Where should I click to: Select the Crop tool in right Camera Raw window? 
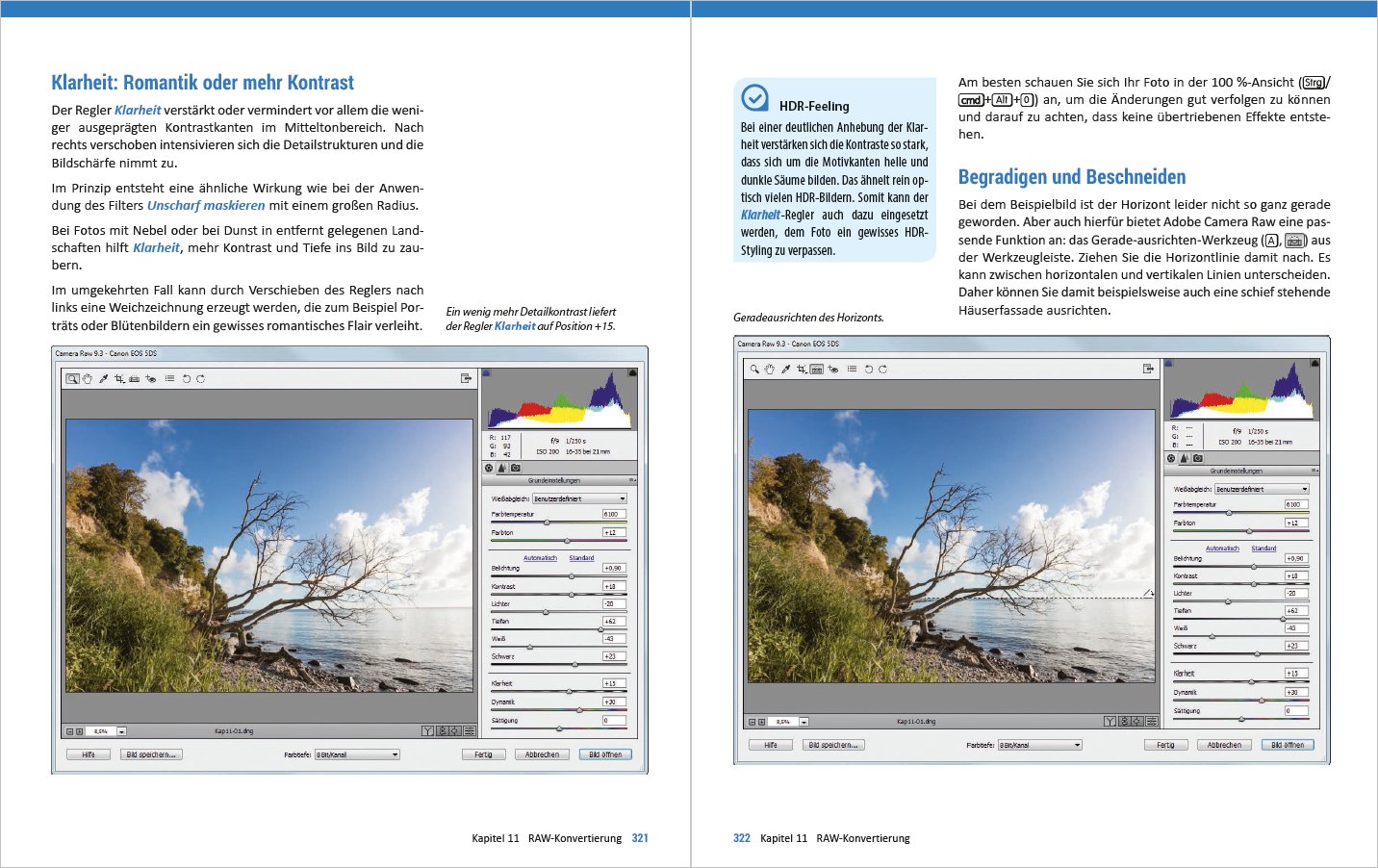click(801, 370)
